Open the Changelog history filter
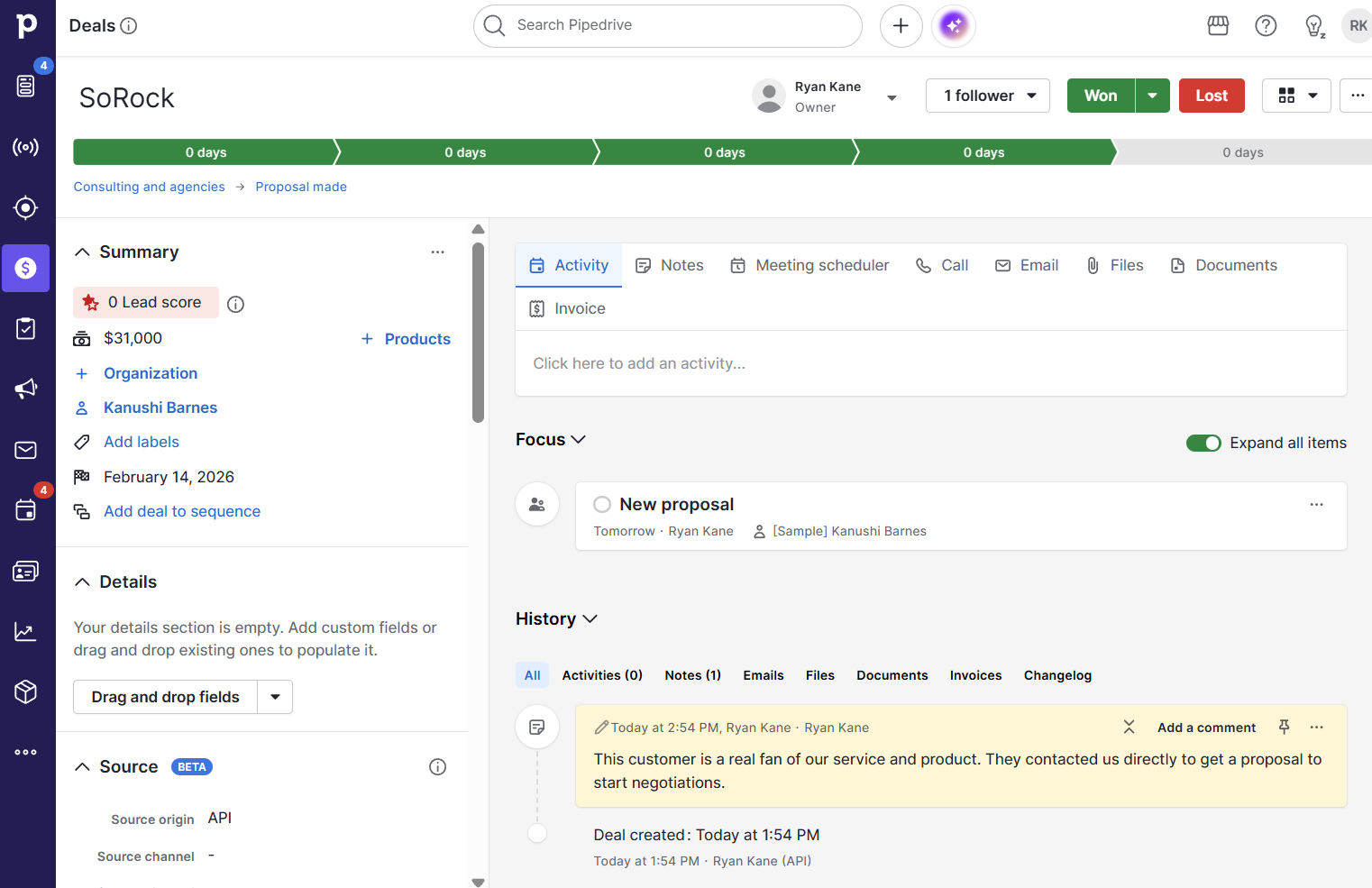The width and height of the screenshot is (1372, 888). 1056,674
